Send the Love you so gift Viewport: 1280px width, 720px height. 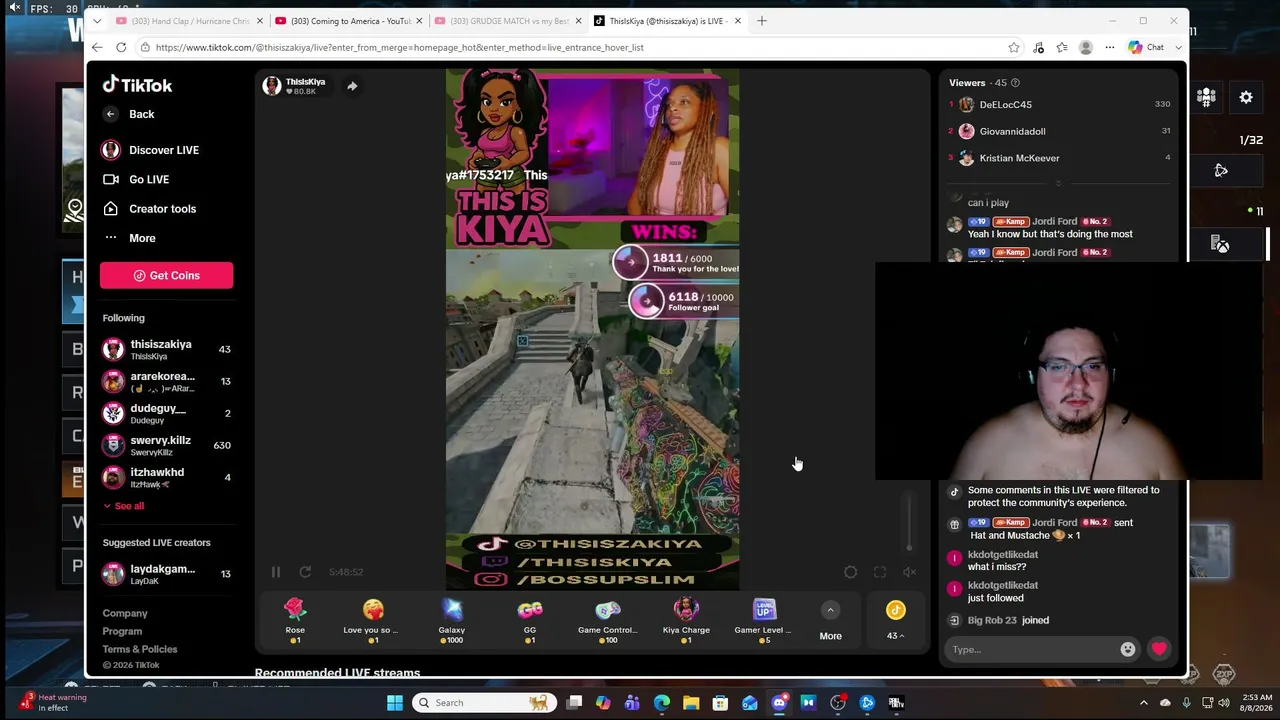372,621
